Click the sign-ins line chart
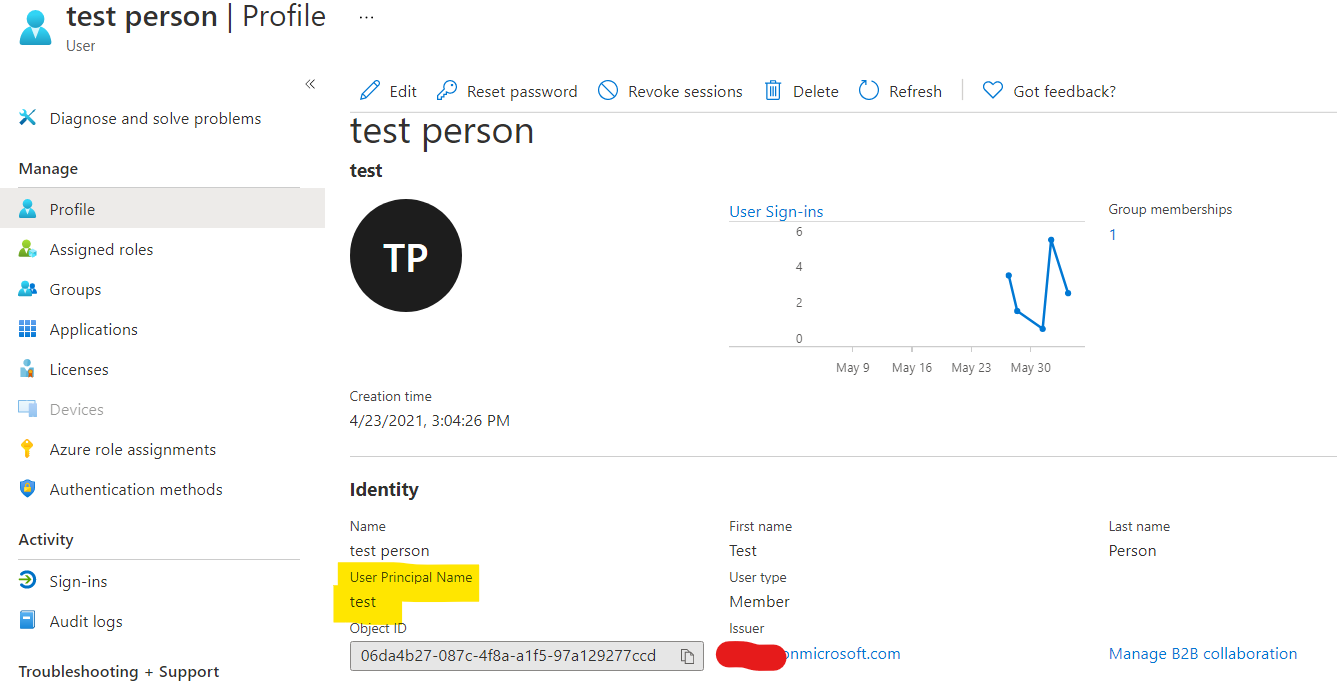The height and width of the screenshot is (687, 1337). point(907,285)
